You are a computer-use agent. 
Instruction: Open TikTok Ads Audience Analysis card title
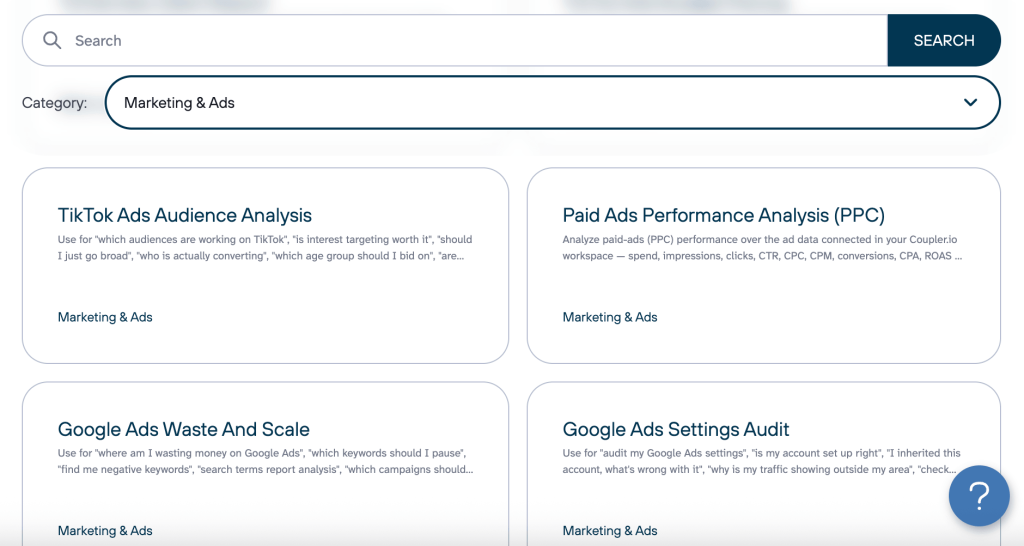pos(185,215)
